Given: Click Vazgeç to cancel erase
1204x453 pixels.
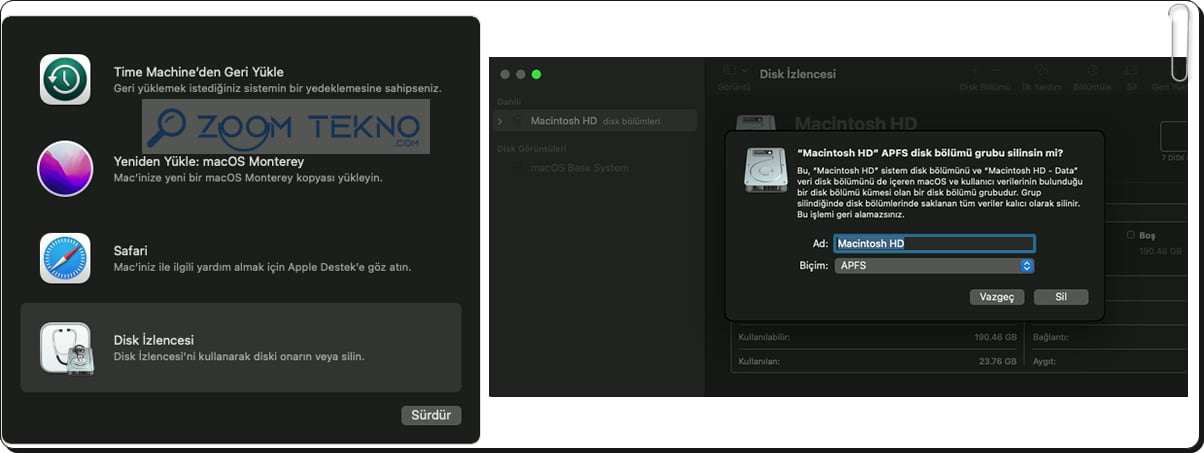Looking at the screenshot, I should (997, 297).
